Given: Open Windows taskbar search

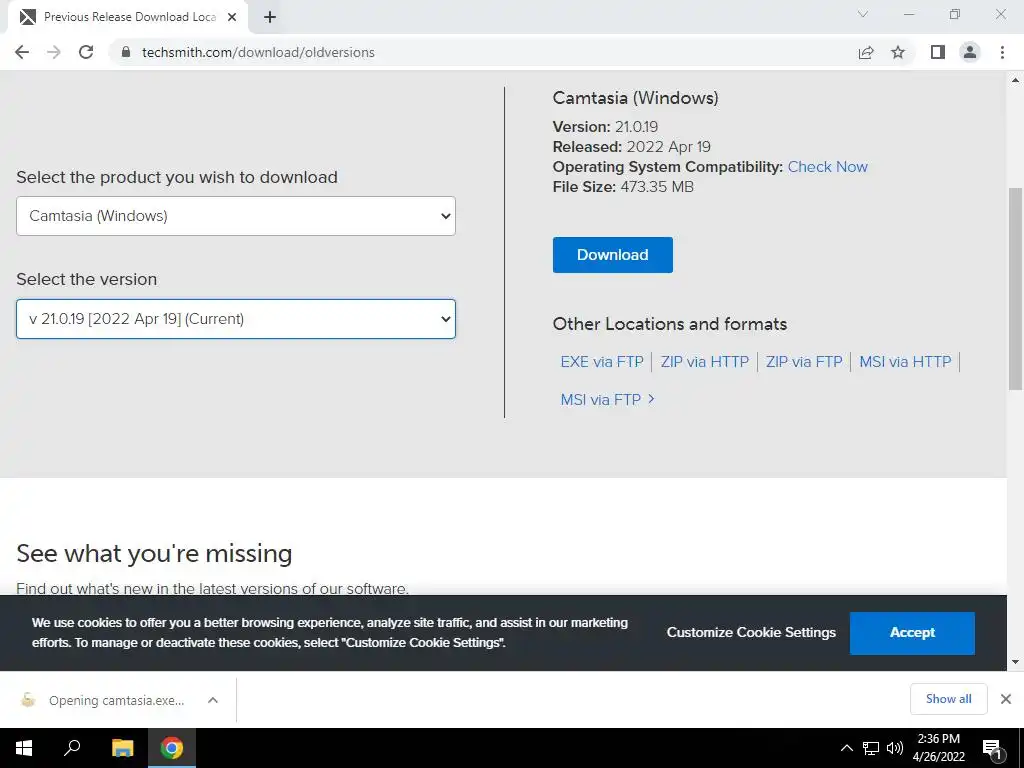Looking at the screenshot, I should [x=72, y=748].
